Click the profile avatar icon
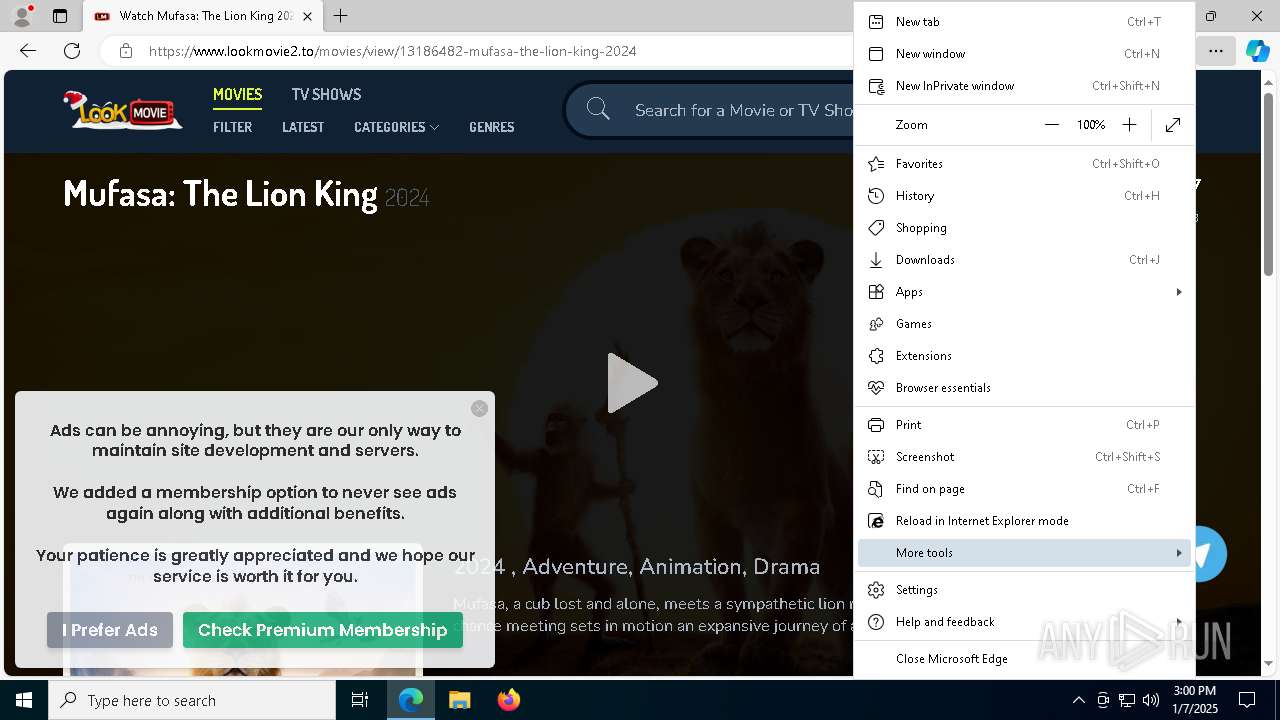This screenshot has height=720, width=1280. [x=22, y=16]
